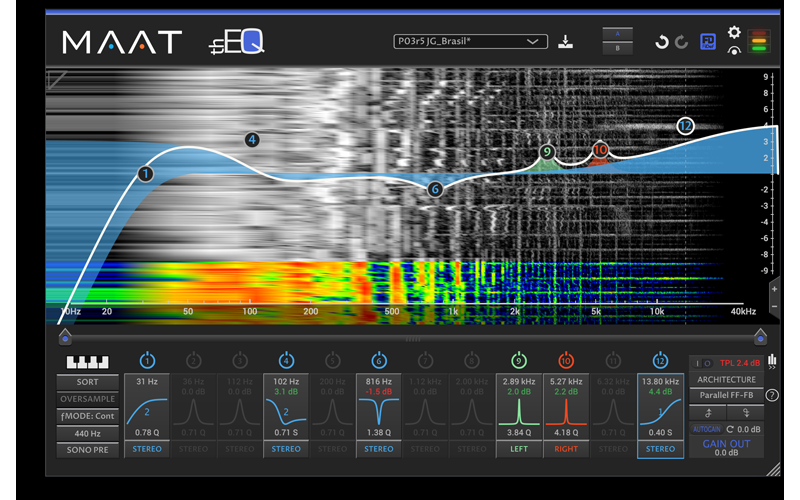
Task: Click band 6 gain -1.5 dB value
Action: (379, 392)
